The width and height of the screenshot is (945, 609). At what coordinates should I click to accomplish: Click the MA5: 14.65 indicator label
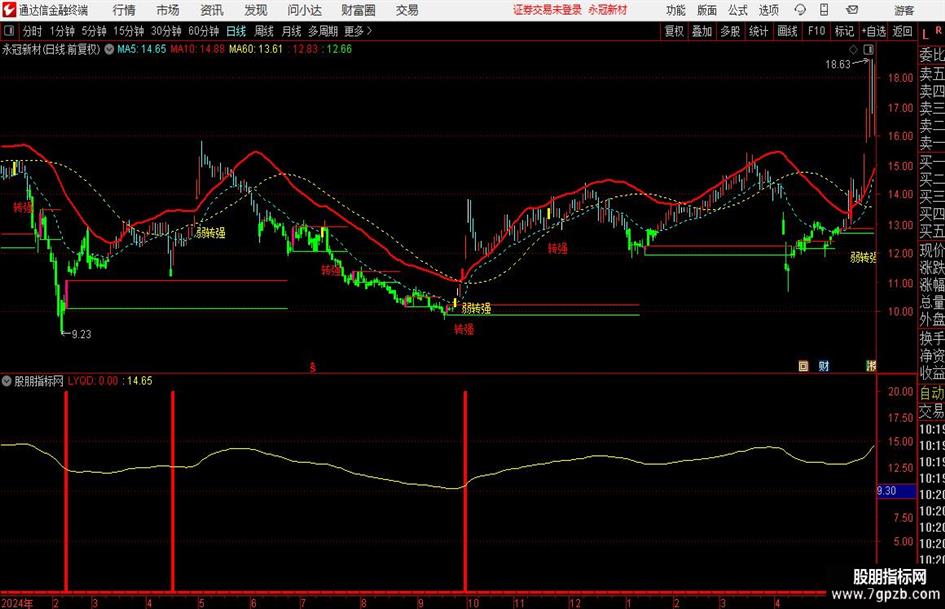[141, 49]
